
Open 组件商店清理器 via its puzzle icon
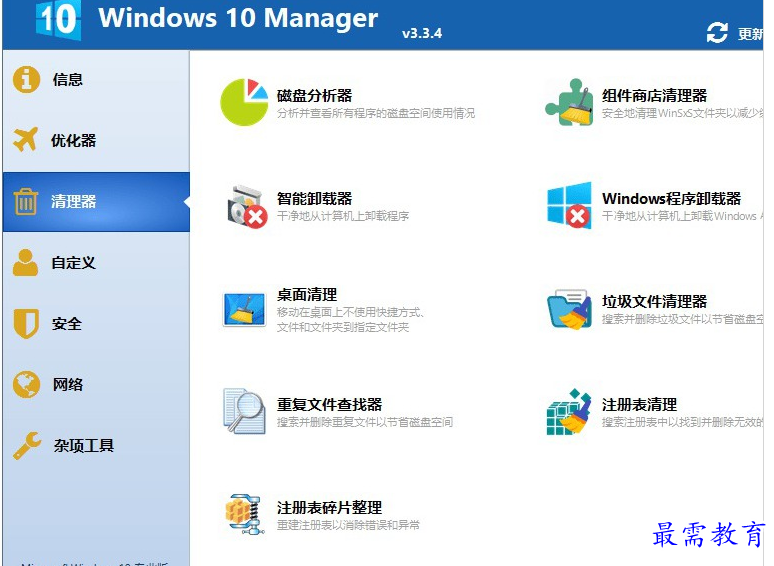point(569,102)
